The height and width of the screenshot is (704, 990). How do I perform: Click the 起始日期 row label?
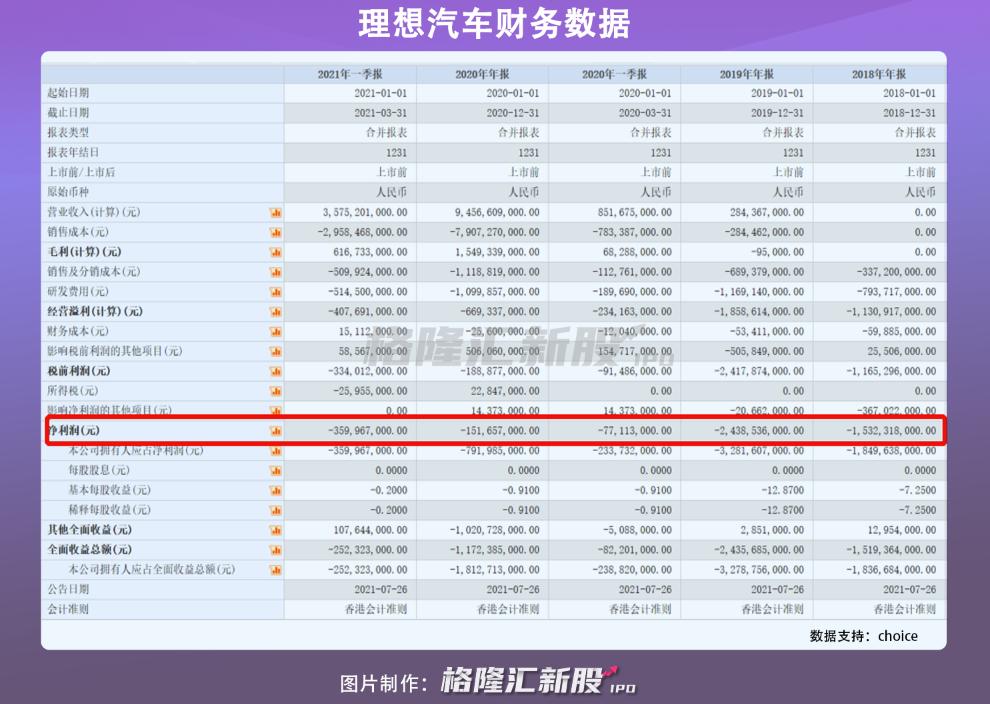click(68, 93)
